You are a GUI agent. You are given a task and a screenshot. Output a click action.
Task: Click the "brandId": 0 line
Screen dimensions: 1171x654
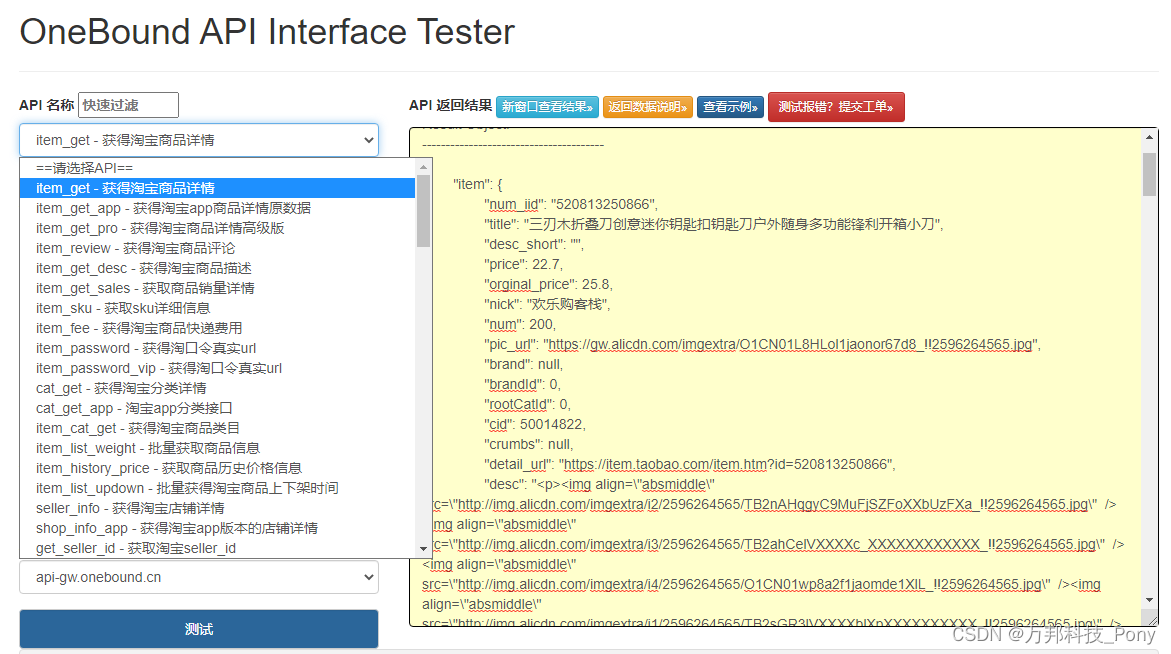click(x=522, y=384)
